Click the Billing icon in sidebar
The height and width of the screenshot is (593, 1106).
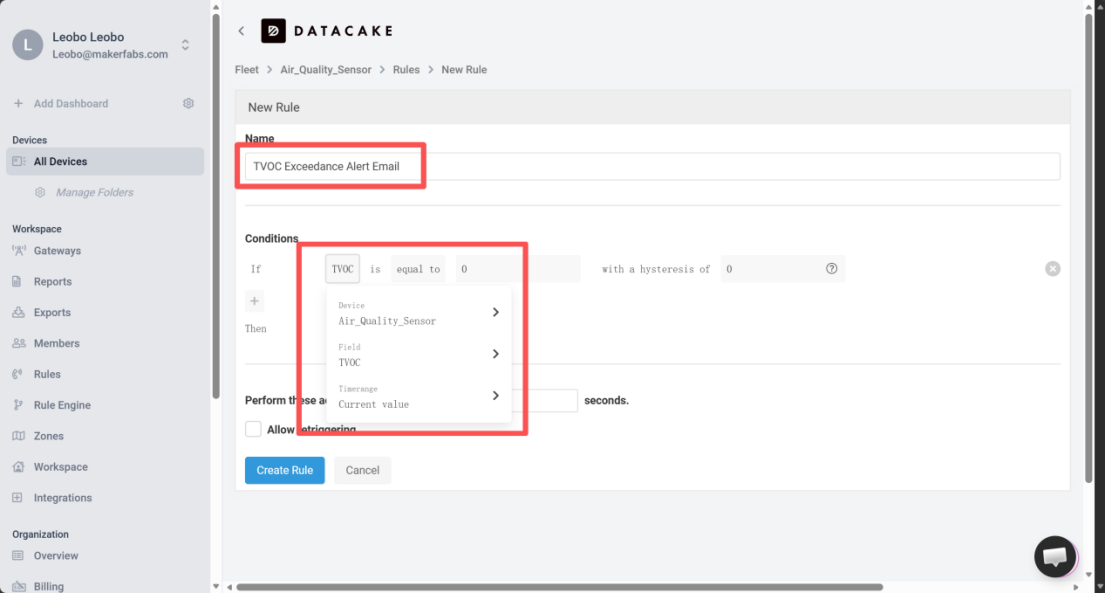click(x=18, y=587)
